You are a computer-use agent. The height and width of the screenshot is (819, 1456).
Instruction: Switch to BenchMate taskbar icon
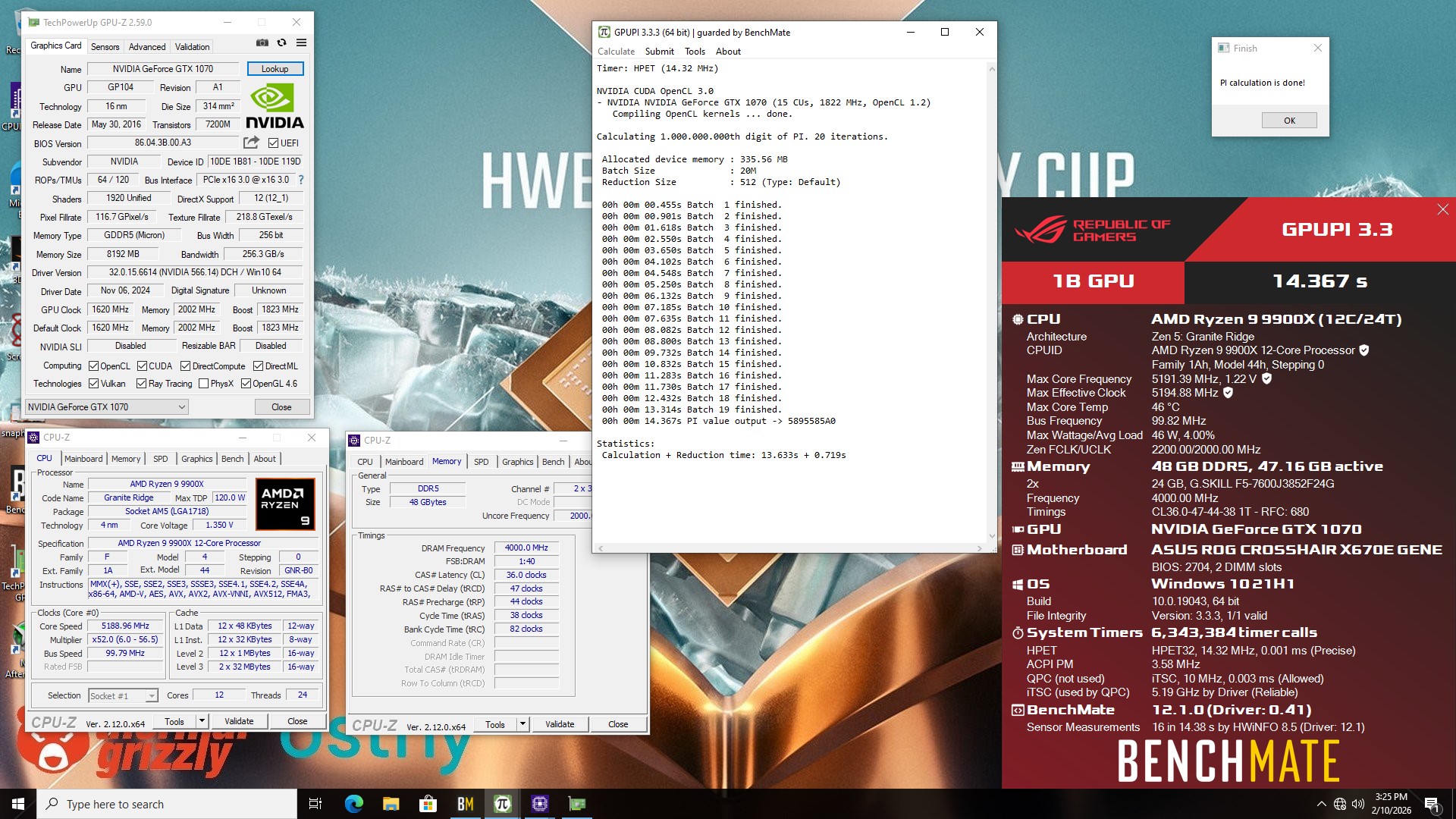[465, 804]
